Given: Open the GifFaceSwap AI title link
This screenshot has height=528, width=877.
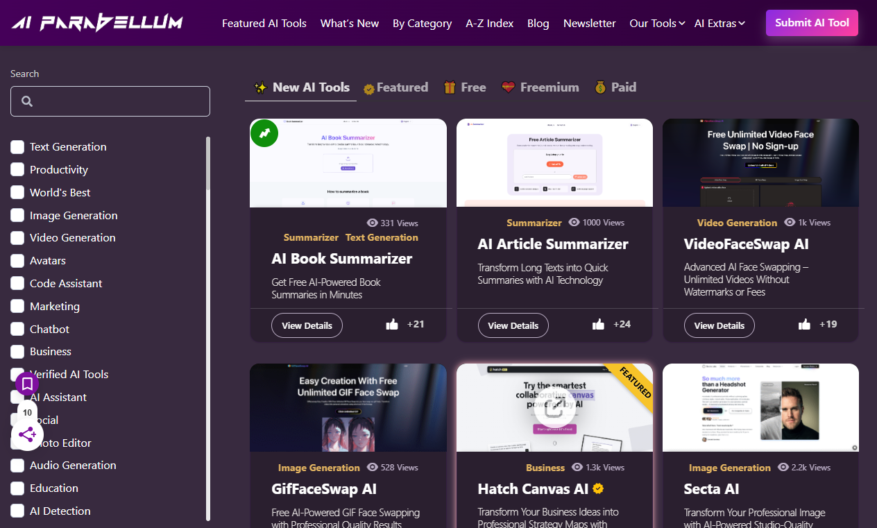Looking at the screenshot, I should click(x=324, y=489).
